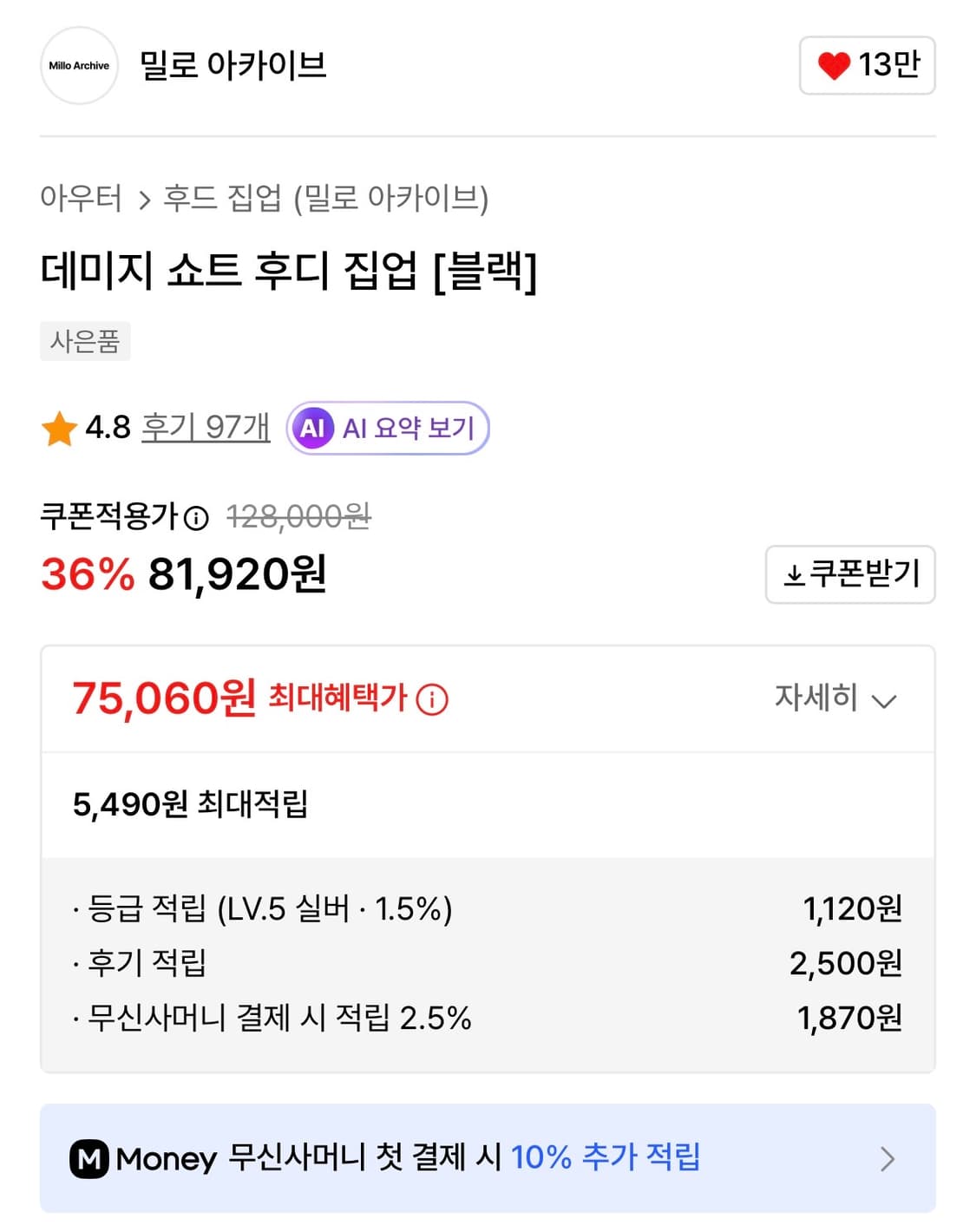Click the download icon on 쿠폰받기 button

click(x=795, y=574)
